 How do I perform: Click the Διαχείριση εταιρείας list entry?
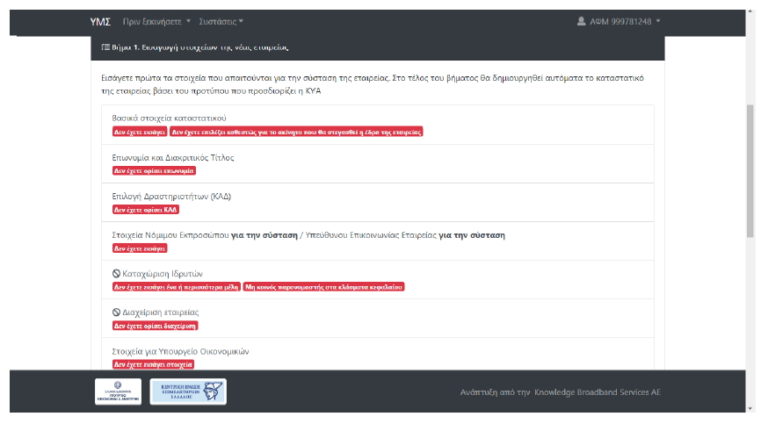click(160, 312)
